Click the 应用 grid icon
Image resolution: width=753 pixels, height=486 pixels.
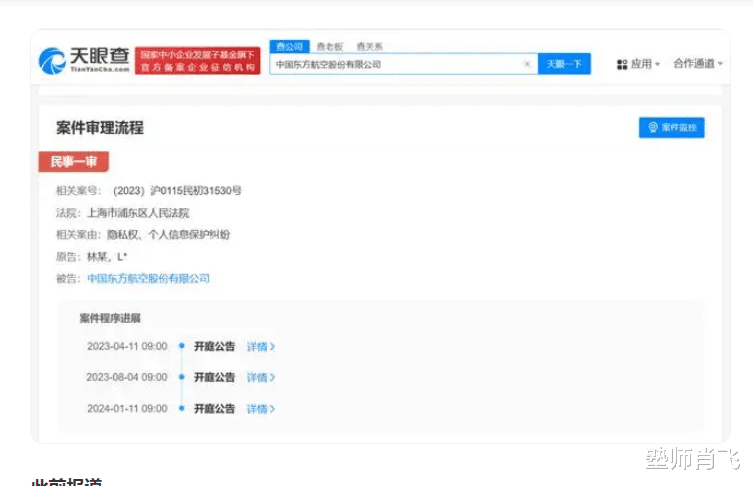pyautogui.click(x=622, y=64)
